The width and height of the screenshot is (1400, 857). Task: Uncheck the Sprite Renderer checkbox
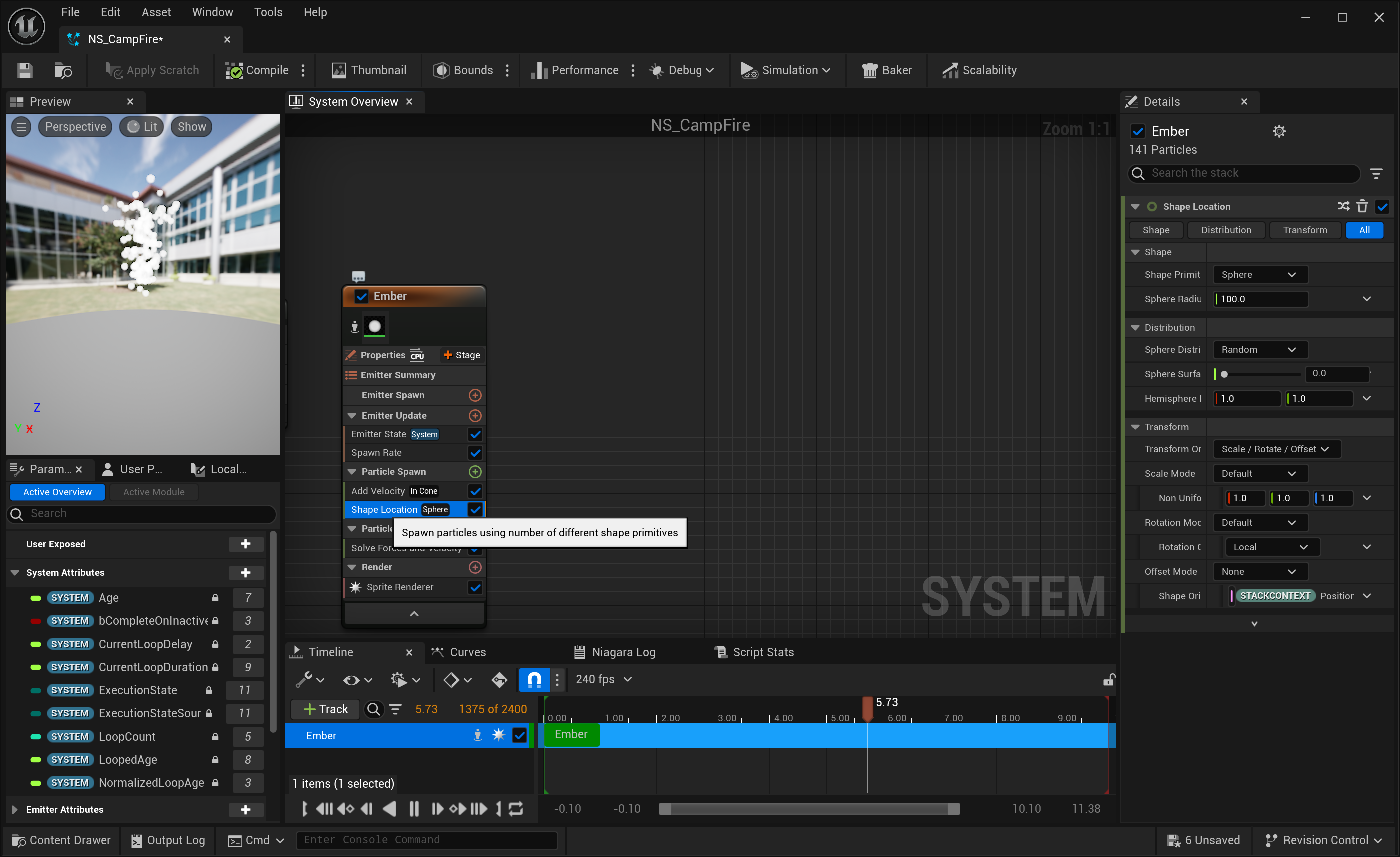click(x=475, y=587)
